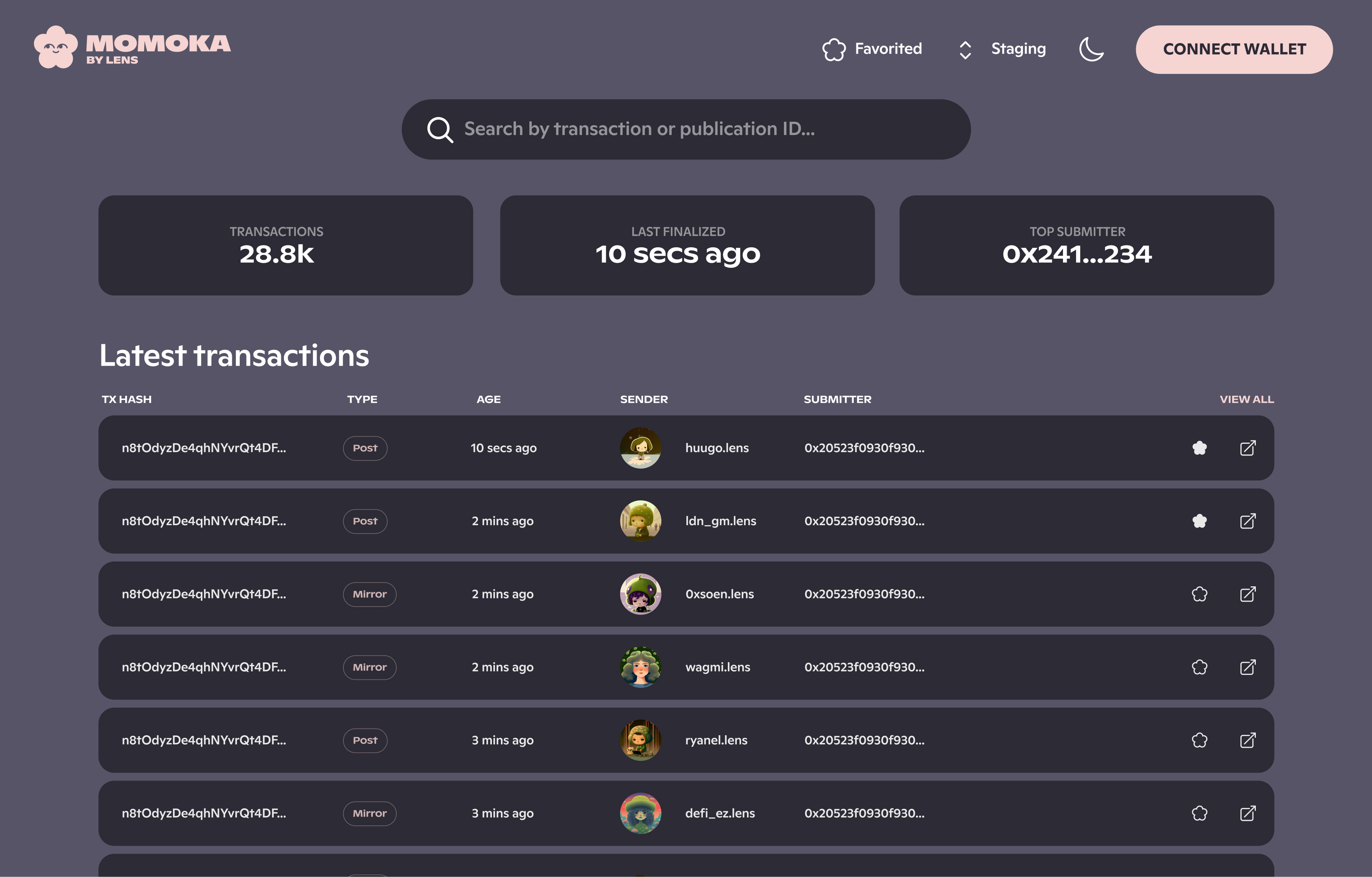
Task: Open ldn_gm.lens transaction external link icon
Action: click(x=1247, y=521)
